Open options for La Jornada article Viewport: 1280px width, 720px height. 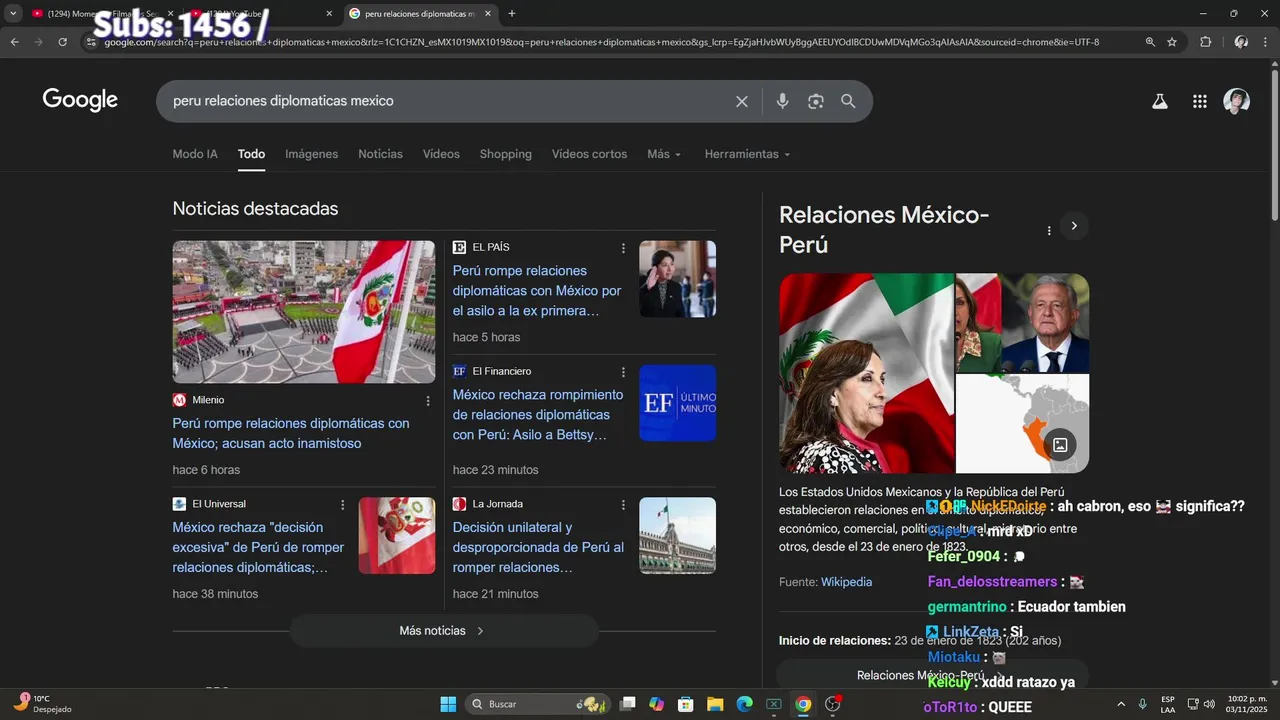tap(623, 505)
